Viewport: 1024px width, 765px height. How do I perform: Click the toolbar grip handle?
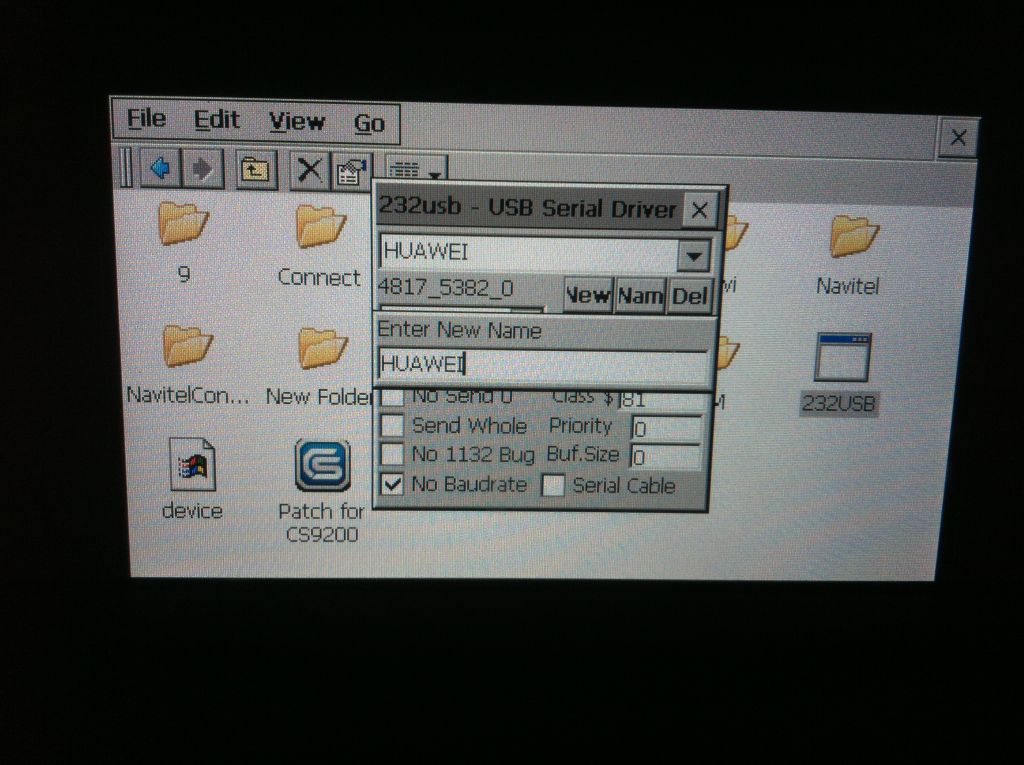click(x=127, y=167)
